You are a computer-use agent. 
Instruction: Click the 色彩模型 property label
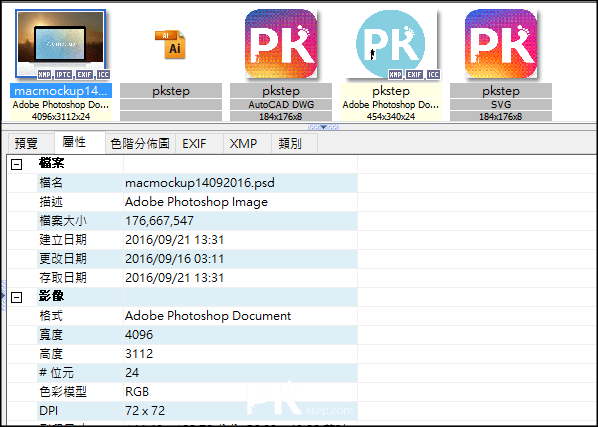pyautogui.click(x=63, y=392)
